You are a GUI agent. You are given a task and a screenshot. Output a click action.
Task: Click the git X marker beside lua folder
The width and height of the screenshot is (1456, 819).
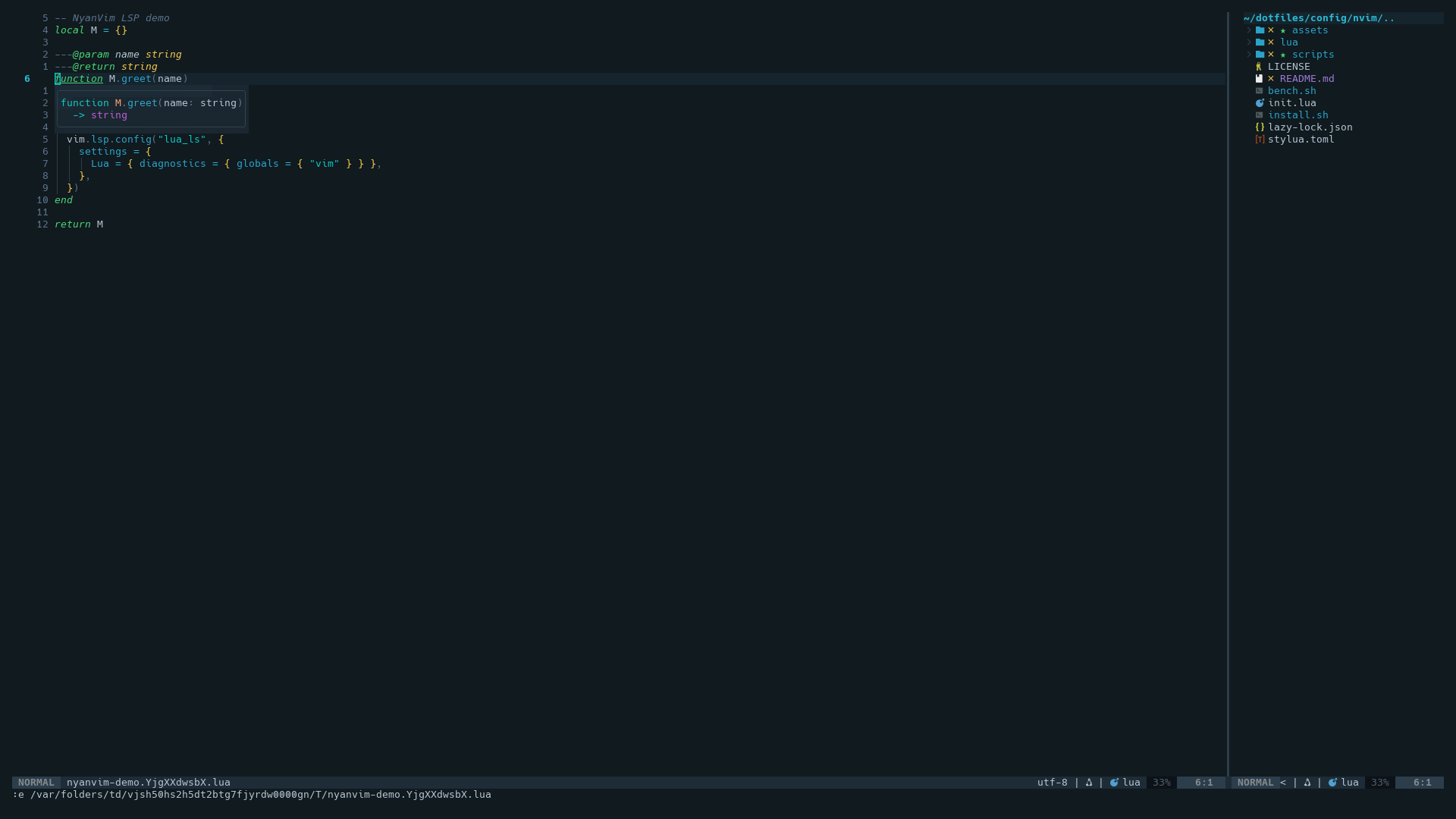[x=1271, y=42]
